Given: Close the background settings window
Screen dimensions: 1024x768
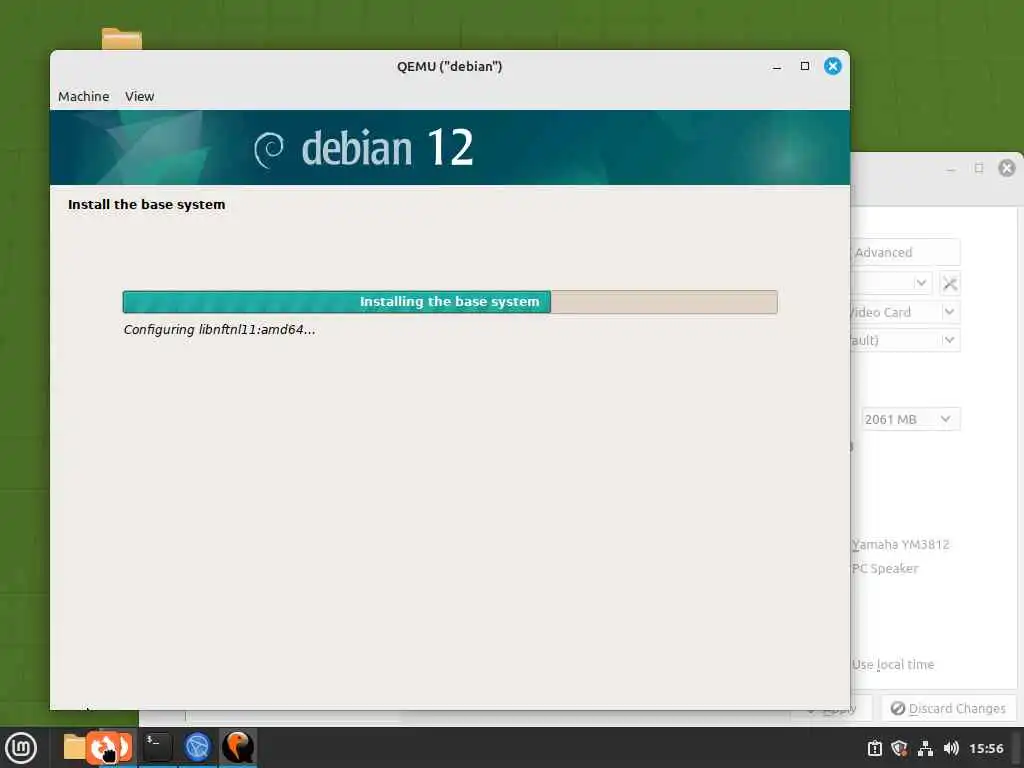Looking at the screenshot, I should (1006, 168).
